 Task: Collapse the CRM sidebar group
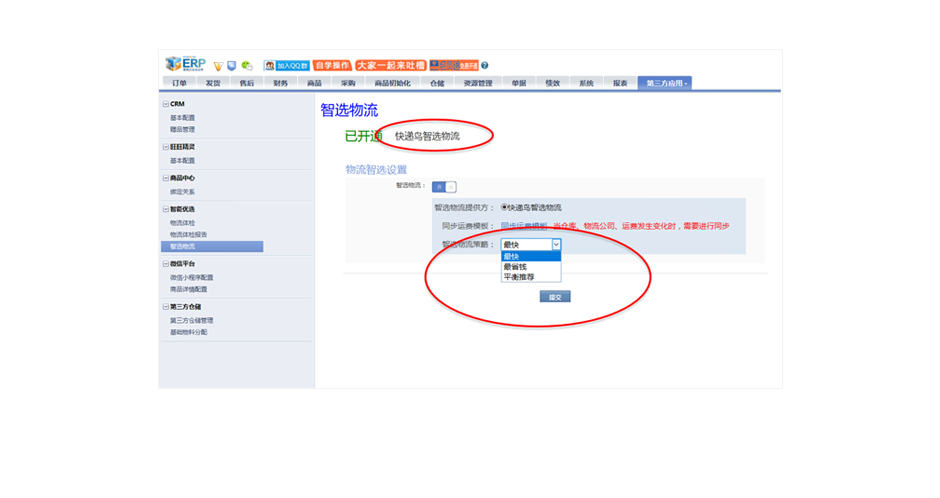click(166, 104)
